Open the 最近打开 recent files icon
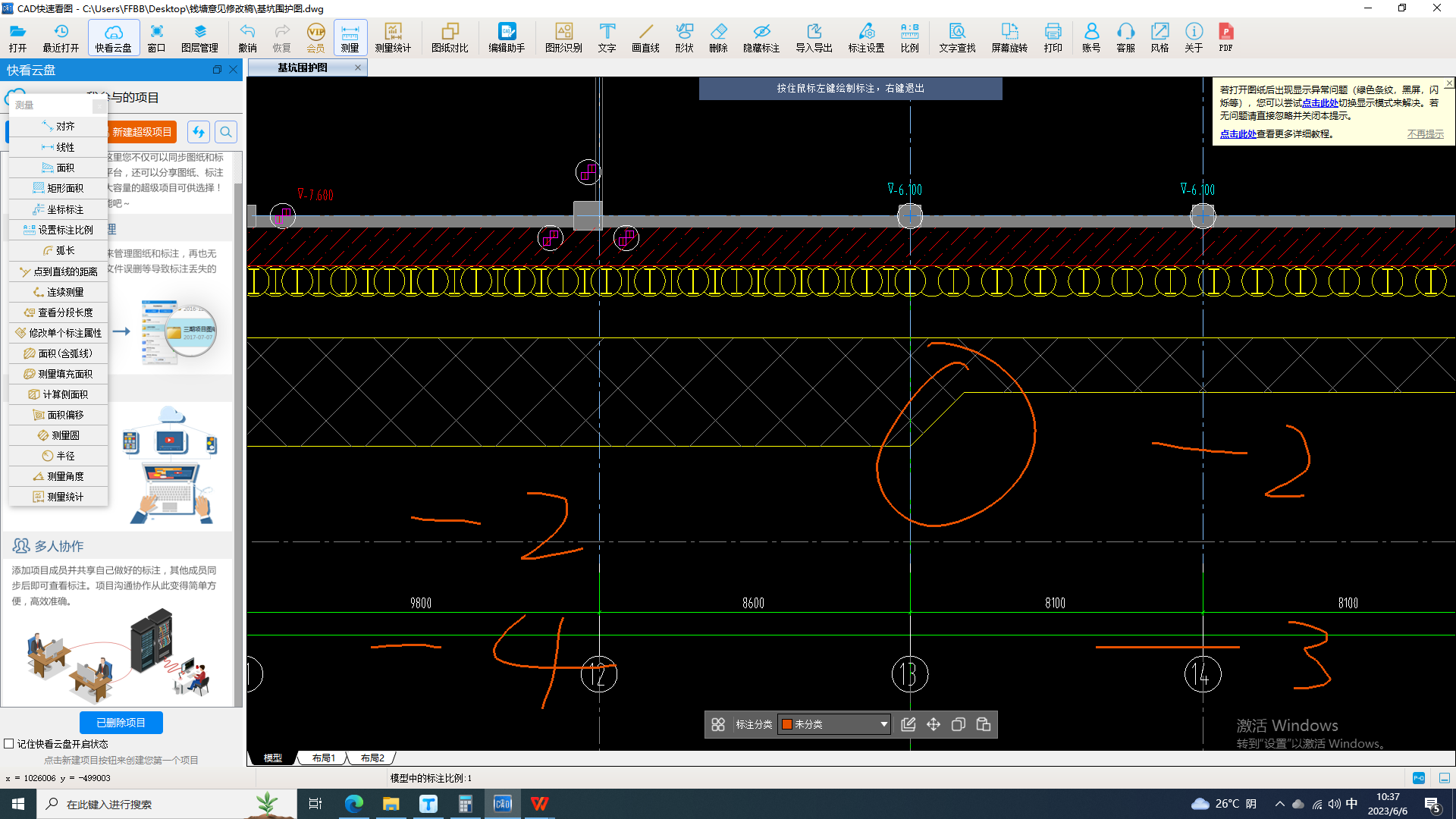Screen dimensions: 1456x819 coord(61,37)
